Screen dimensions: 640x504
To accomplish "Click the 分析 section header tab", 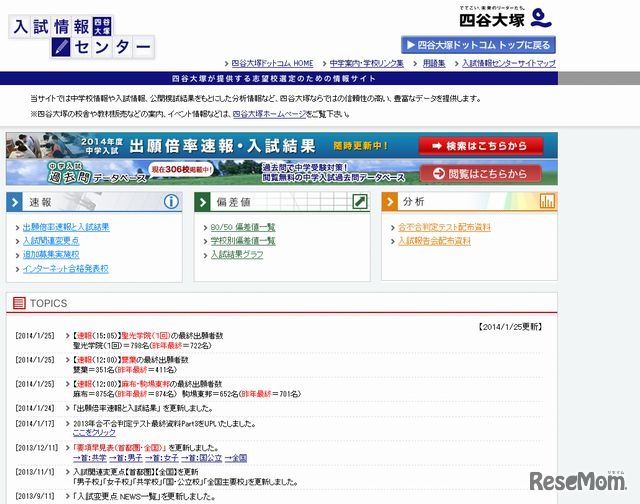I will [469, 202].
